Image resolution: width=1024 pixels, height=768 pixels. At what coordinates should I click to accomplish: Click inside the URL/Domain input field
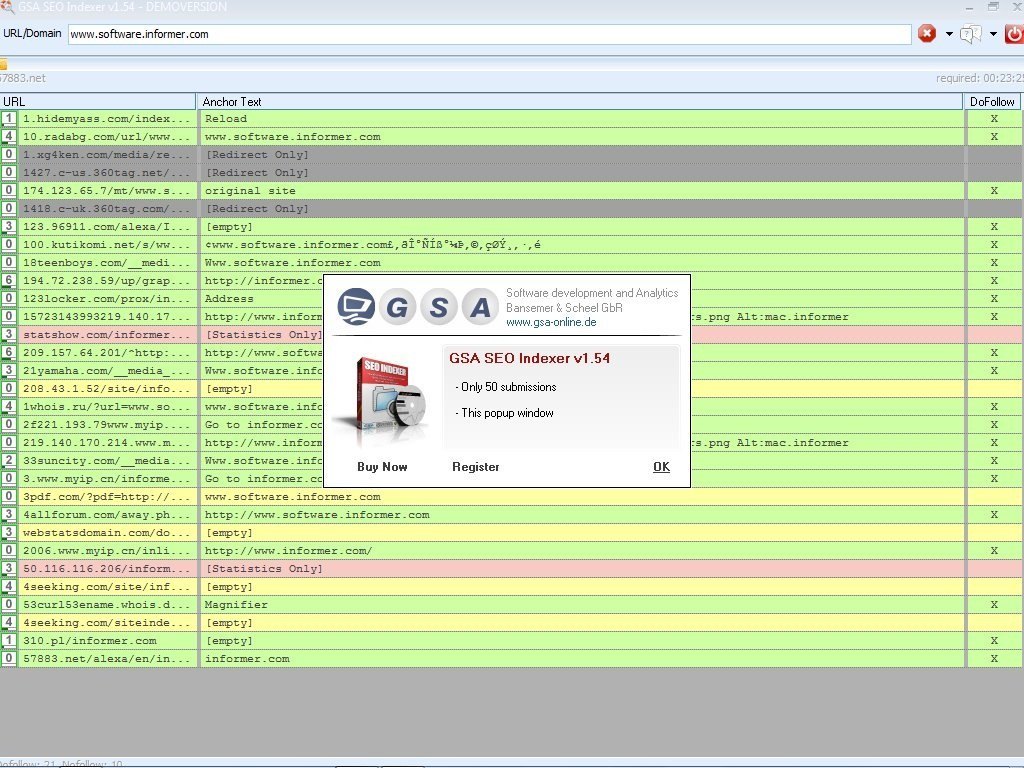point(489,34)
